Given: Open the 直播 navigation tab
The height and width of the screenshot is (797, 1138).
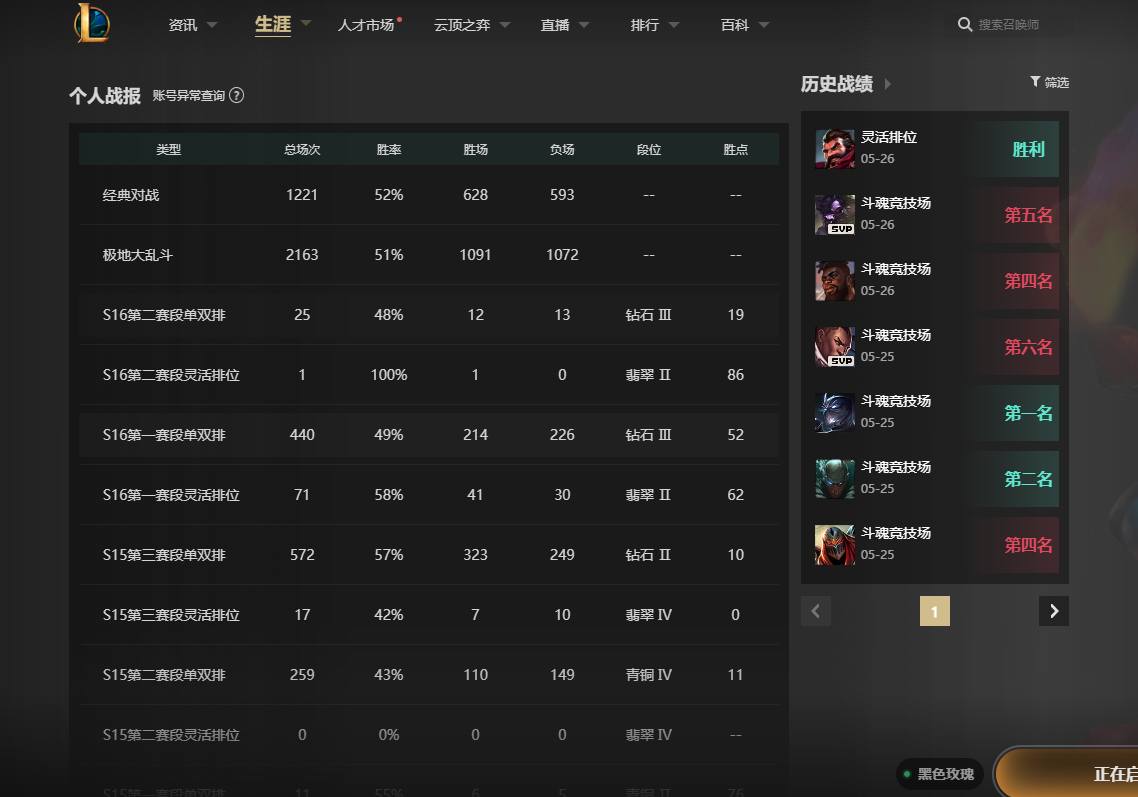Looking at the screenshot, I should coord(555,25).
